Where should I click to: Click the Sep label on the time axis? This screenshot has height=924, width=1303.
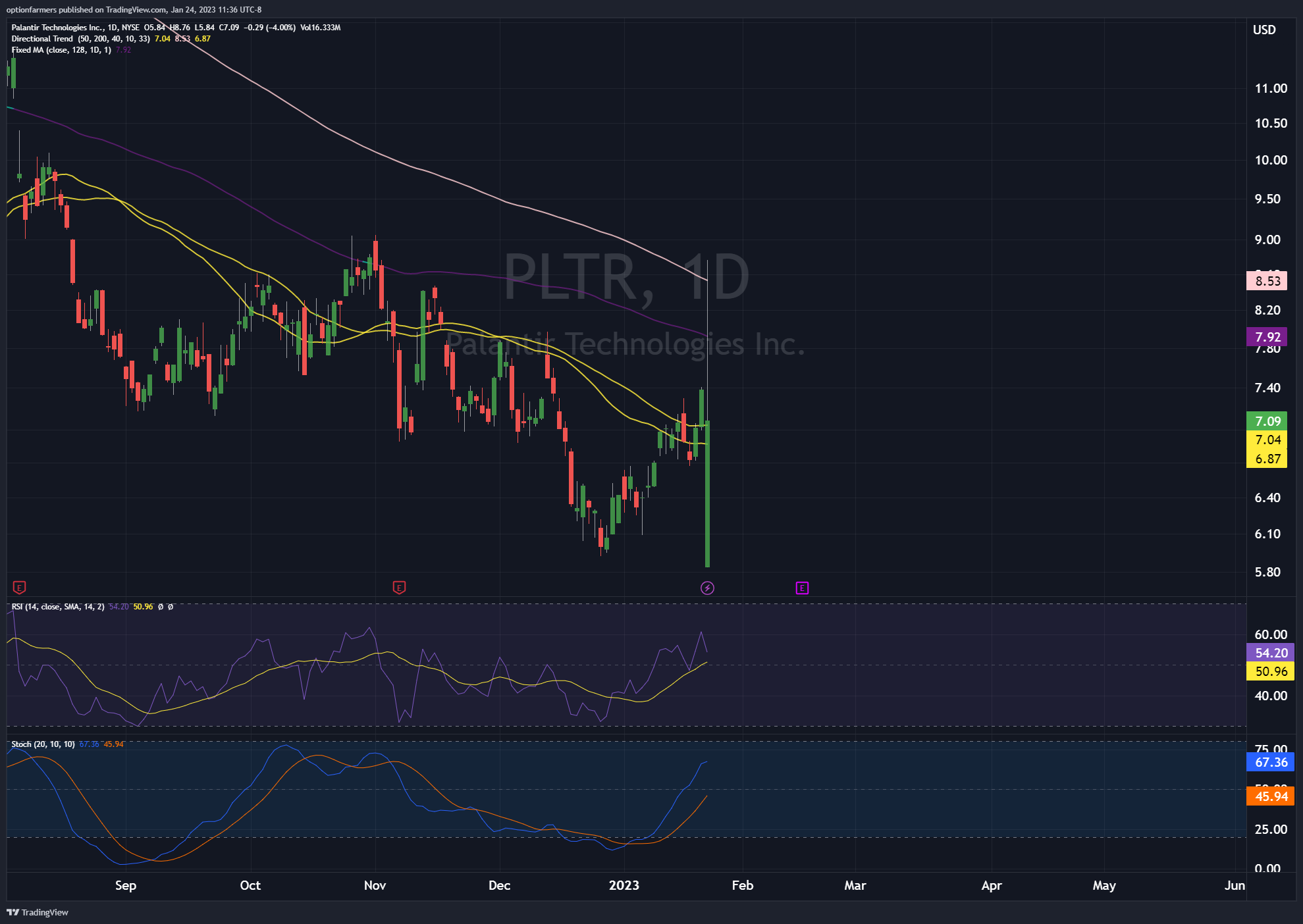point(126,885)
